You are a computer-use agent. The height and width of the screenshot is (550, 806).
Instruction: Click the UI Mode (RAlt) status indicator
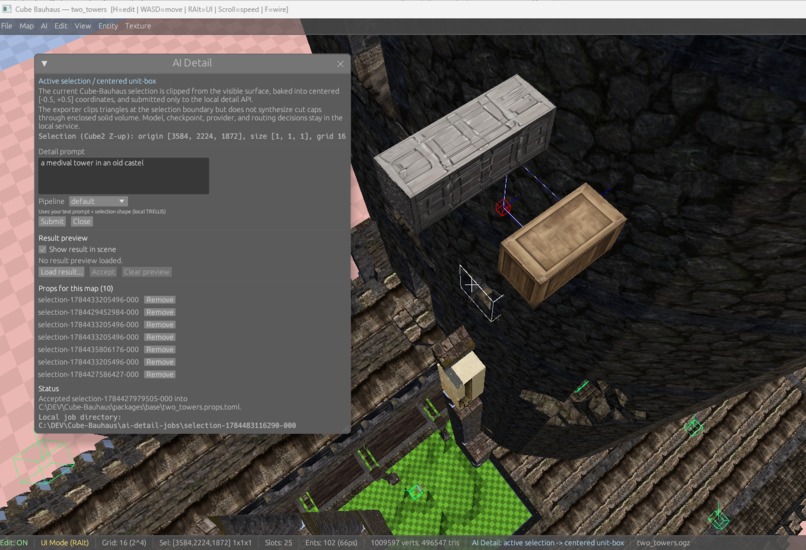64,542
